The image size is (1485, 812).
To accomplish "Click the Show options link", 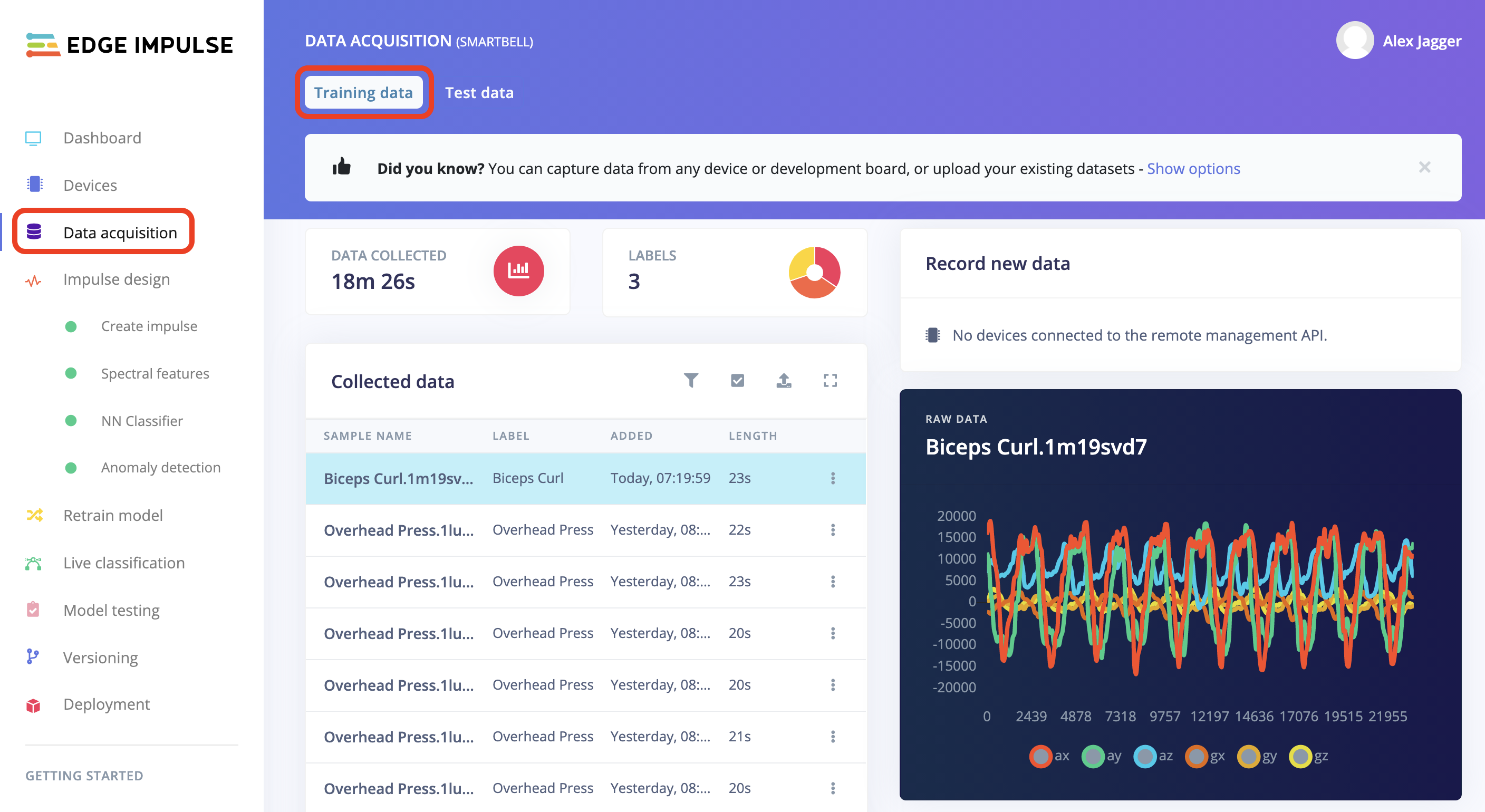I will (1193, 168).
